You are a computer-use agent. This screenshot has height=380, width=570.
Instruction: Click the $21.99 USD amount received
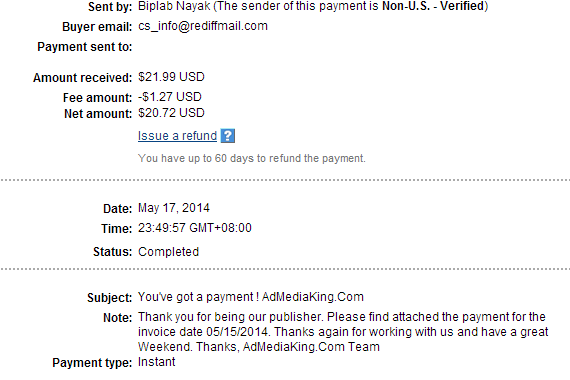tap(171, 77)
